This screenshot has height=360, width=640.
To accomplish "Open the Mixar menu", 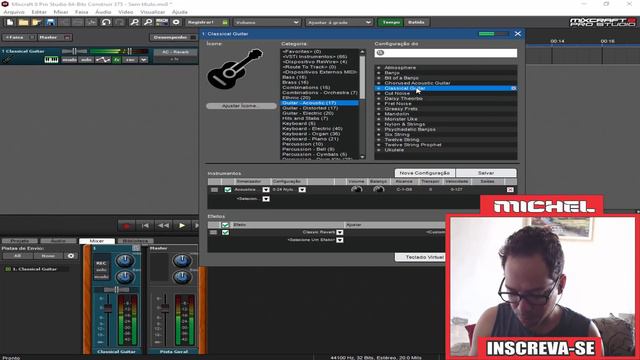I will (x=61, y=12).
